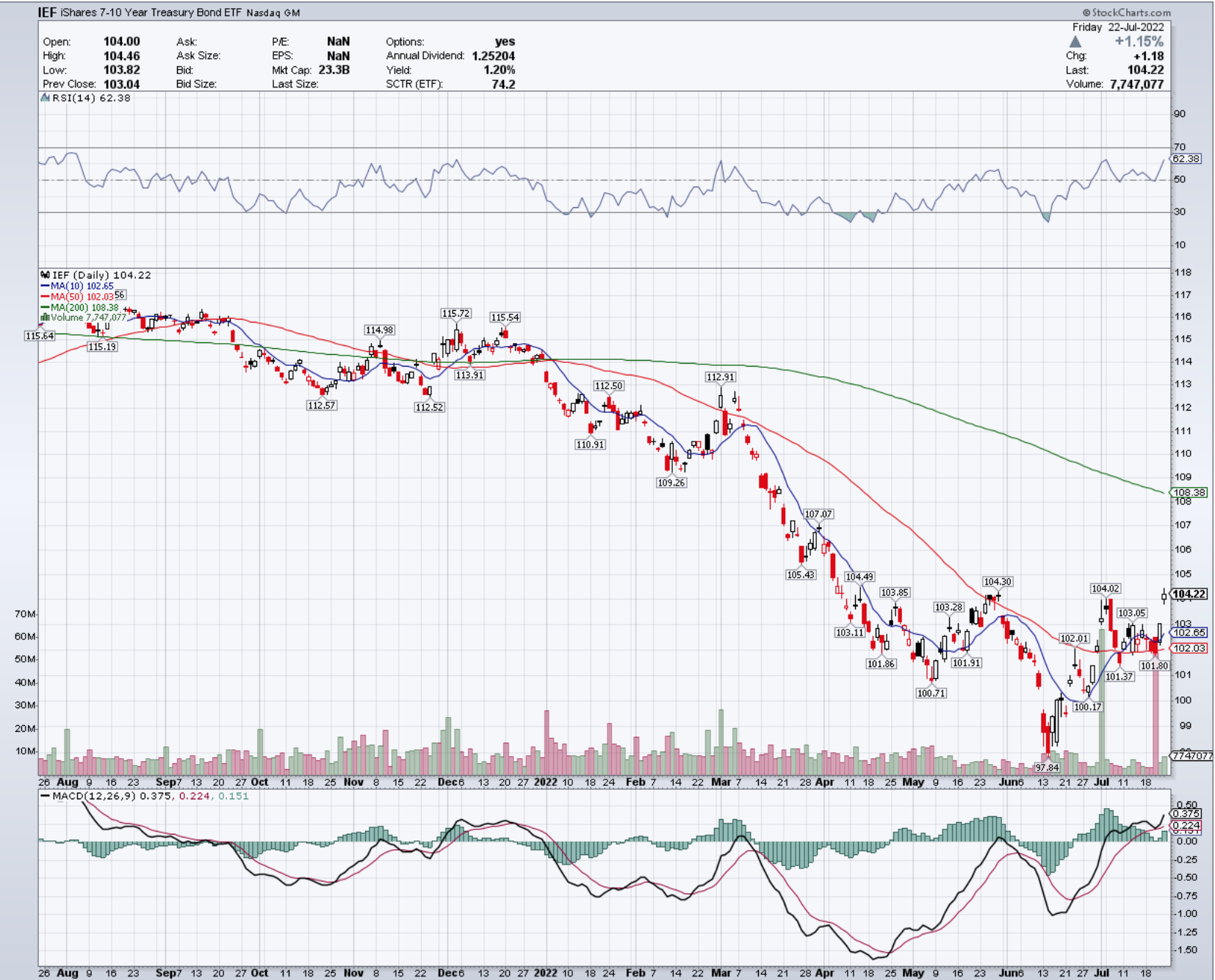Select the MA(10) blue legend entry
The width and height of the screenshot is (1215, 980).
click(x=77, y=286)
